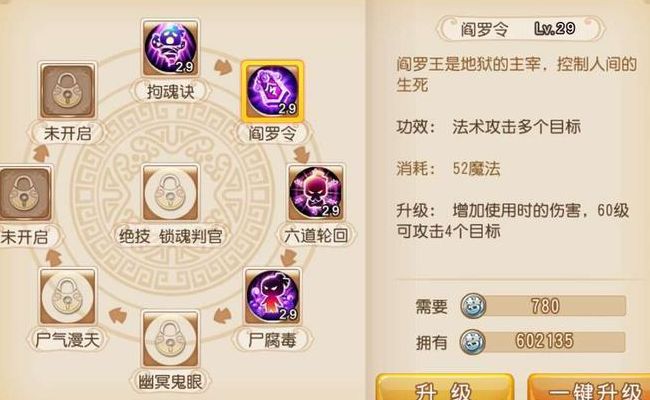Click the 阎罗令 Lv.29 title banner
This screenshot has width=650, height=400.
(521, 29)
